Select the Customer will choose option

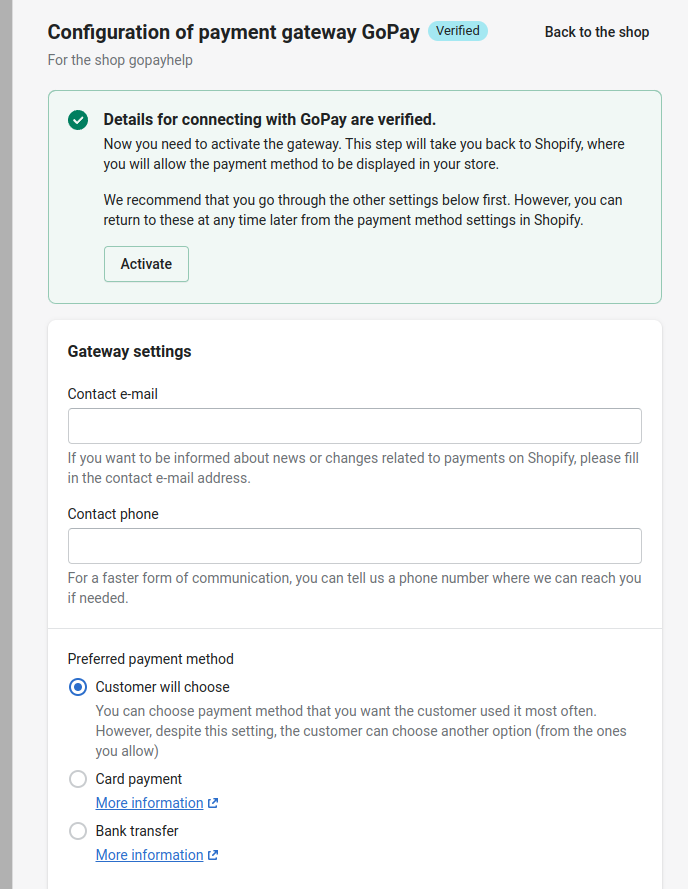pos(78,687)
